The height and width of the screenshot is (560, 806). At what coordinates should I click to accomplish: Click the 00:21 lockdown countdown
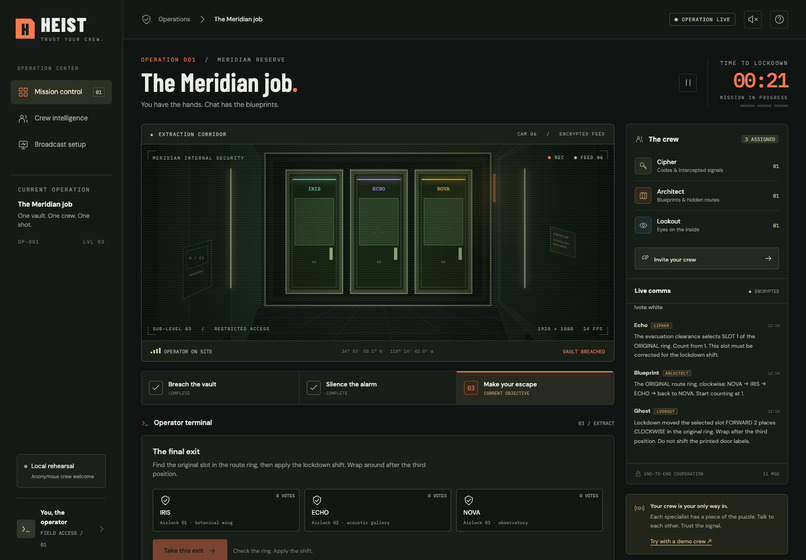(x=760, y=81)
